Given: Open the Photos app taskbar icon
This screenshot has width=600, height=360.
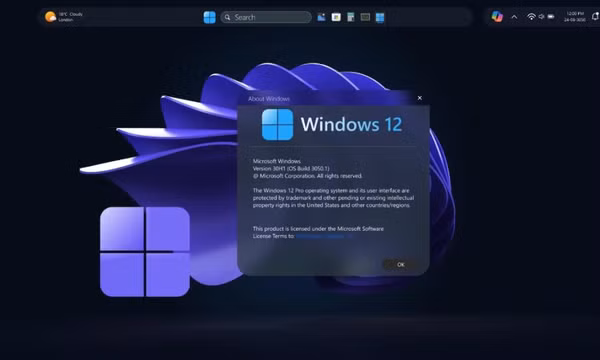Looking at the screenshot, I should click(x=321, y=17).
